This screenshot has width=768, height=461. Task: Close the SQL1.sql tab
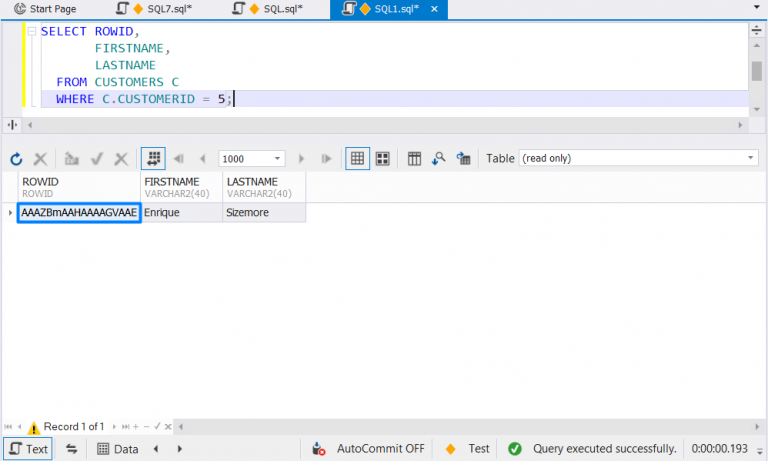[434, 9]
